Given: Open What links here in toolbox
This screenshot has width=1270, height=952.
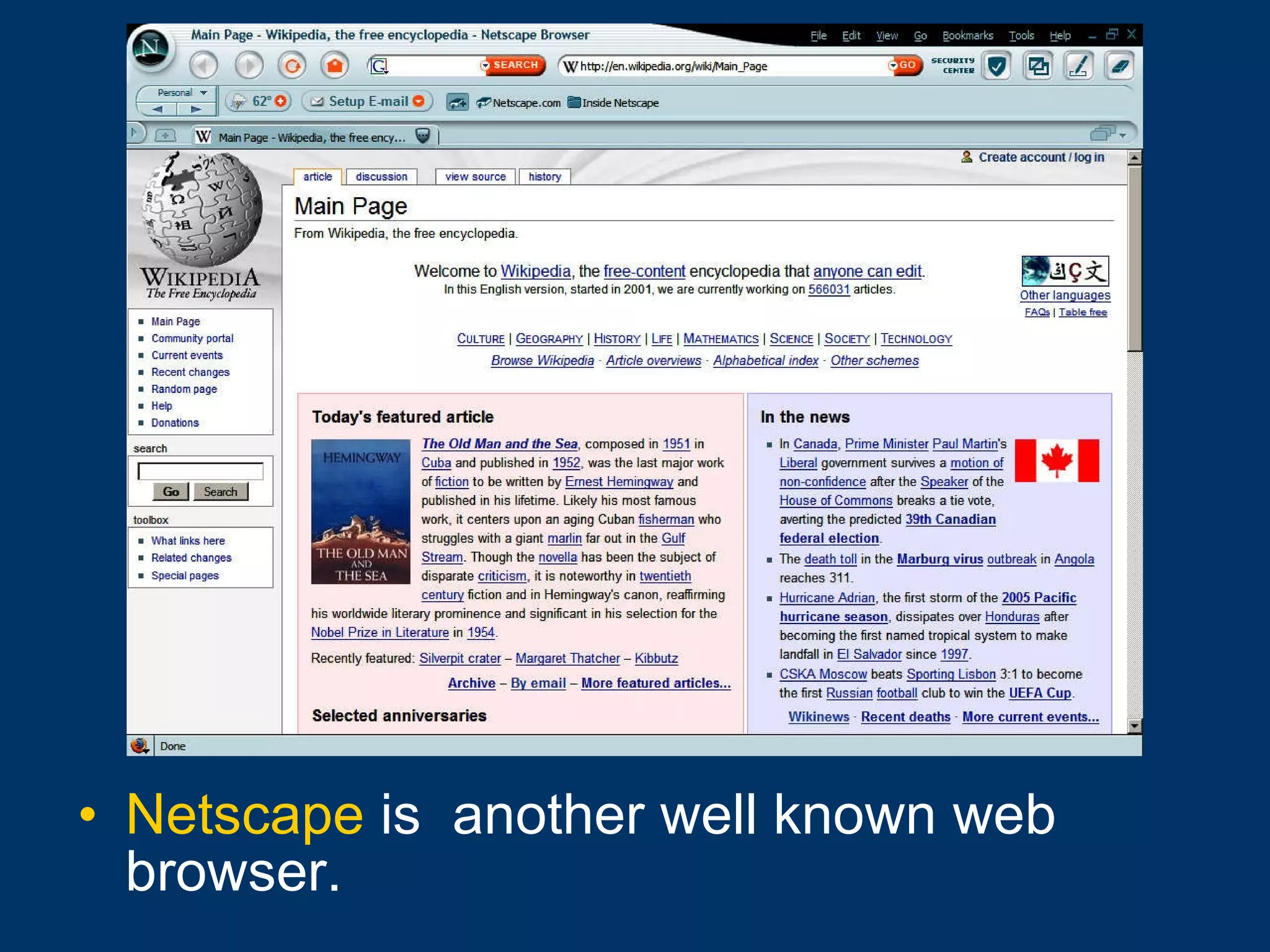Looking at the screenshot, I should (x=188, y=540).
